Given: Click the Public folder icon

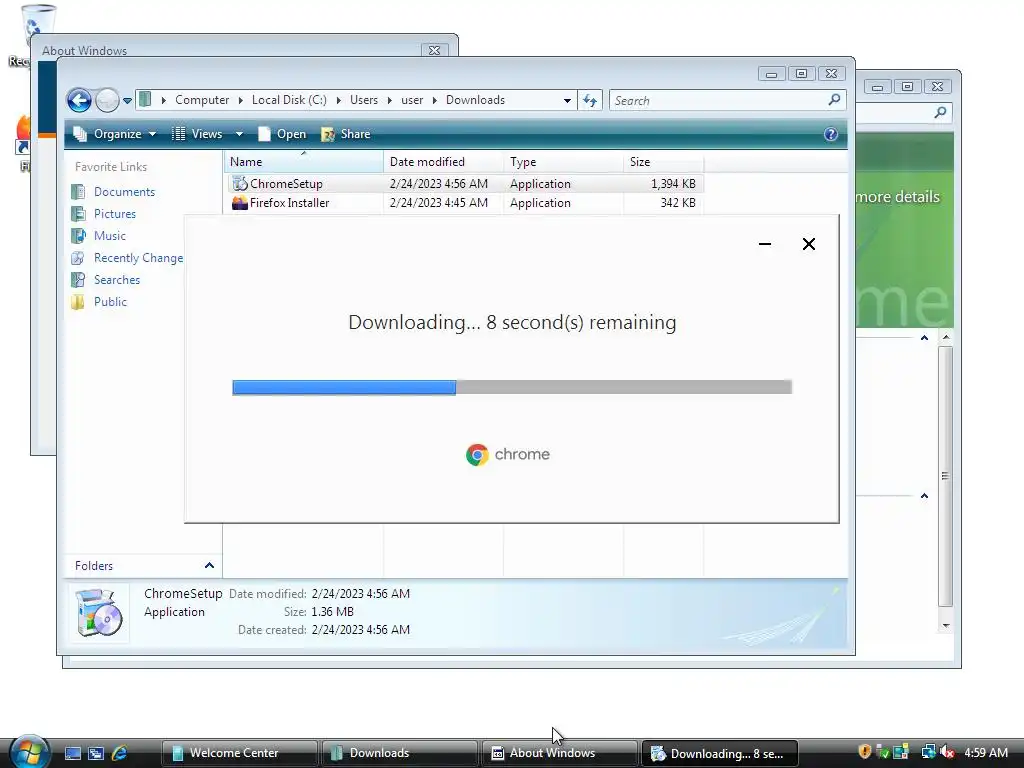Looking at the screenshot, I should (x=78, y=302).
